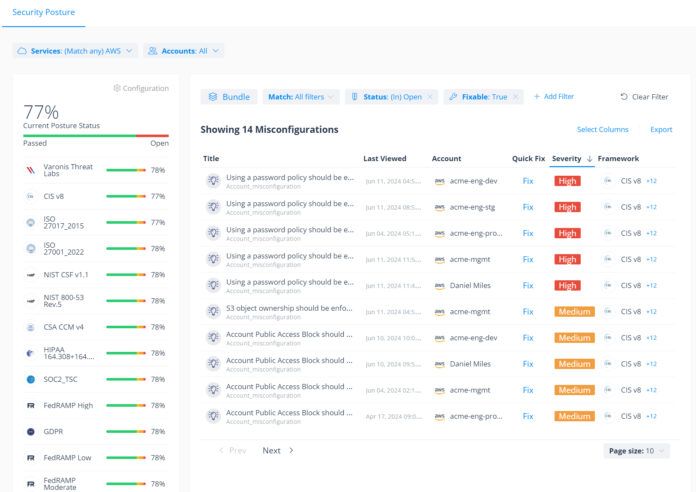Open the Services AWS filter dropdown
Viewport: 696px width, 492px height.
pos(75,51)
